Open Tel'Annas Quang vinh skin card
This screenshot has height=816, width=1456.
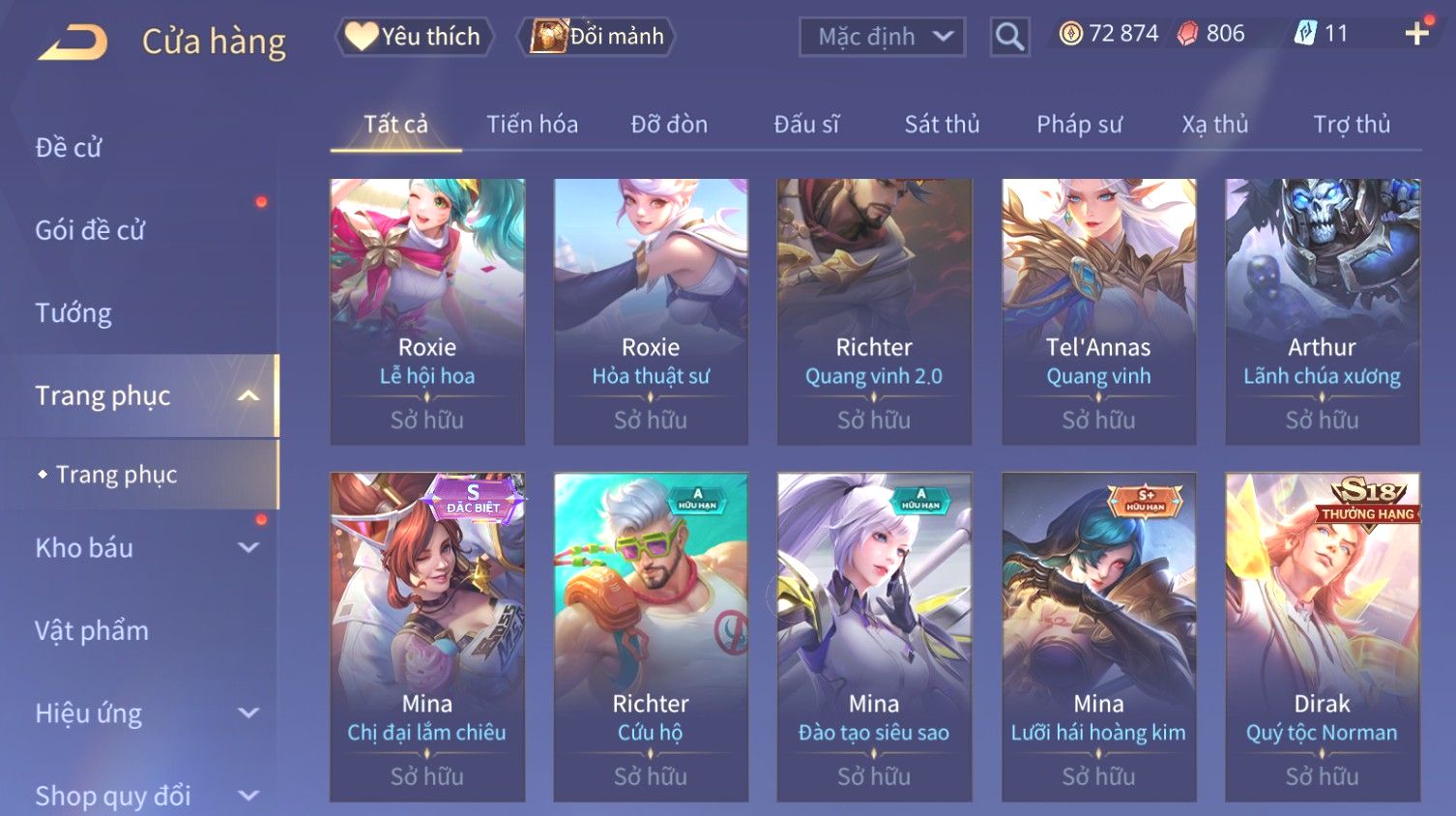click(x=1098, y=311)
